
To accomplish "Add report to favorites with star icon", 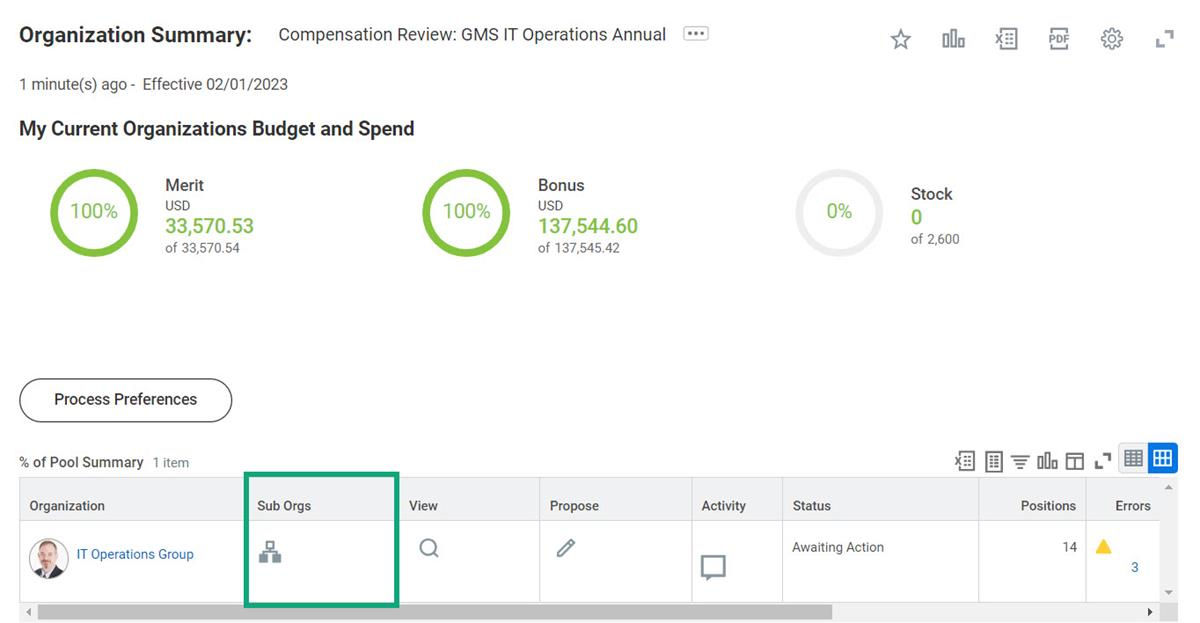I will click(x=901, y=39).
